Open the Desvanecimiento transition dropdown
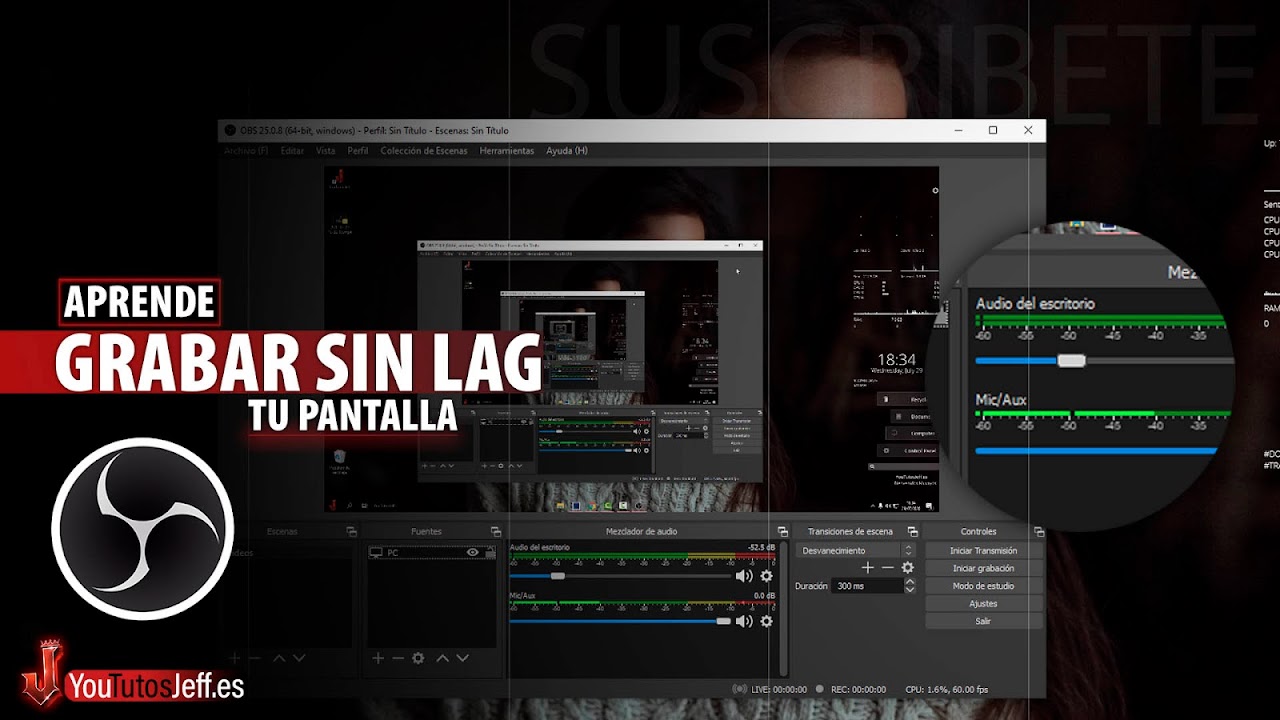The width and height of the screenshot is (1280, 720). point(856,550)
